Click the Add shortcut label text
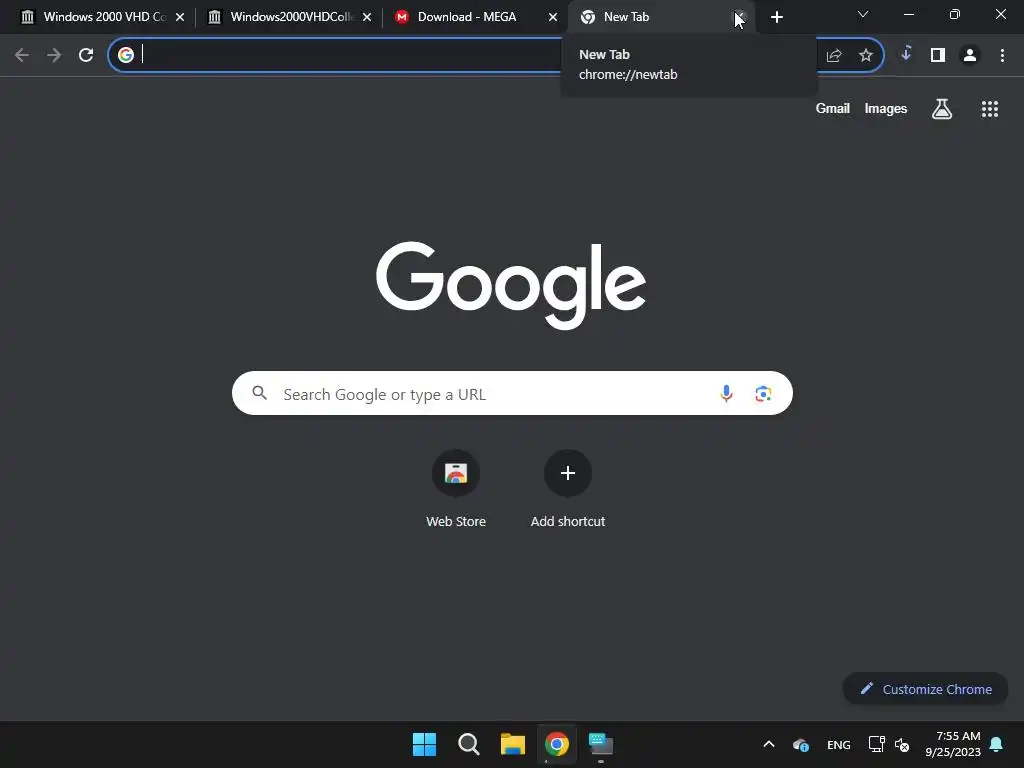Image resolution: width=1024 pixels, height=768 pixels. [568, 521]
